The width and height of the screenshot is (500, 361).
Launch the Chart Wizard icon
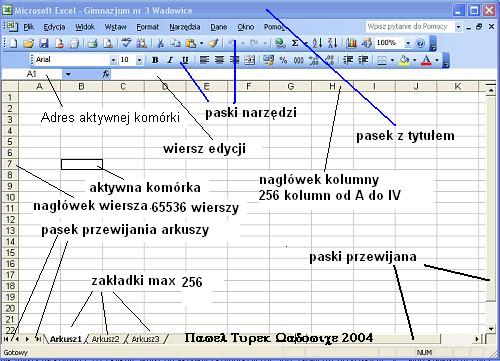[351, 43]
